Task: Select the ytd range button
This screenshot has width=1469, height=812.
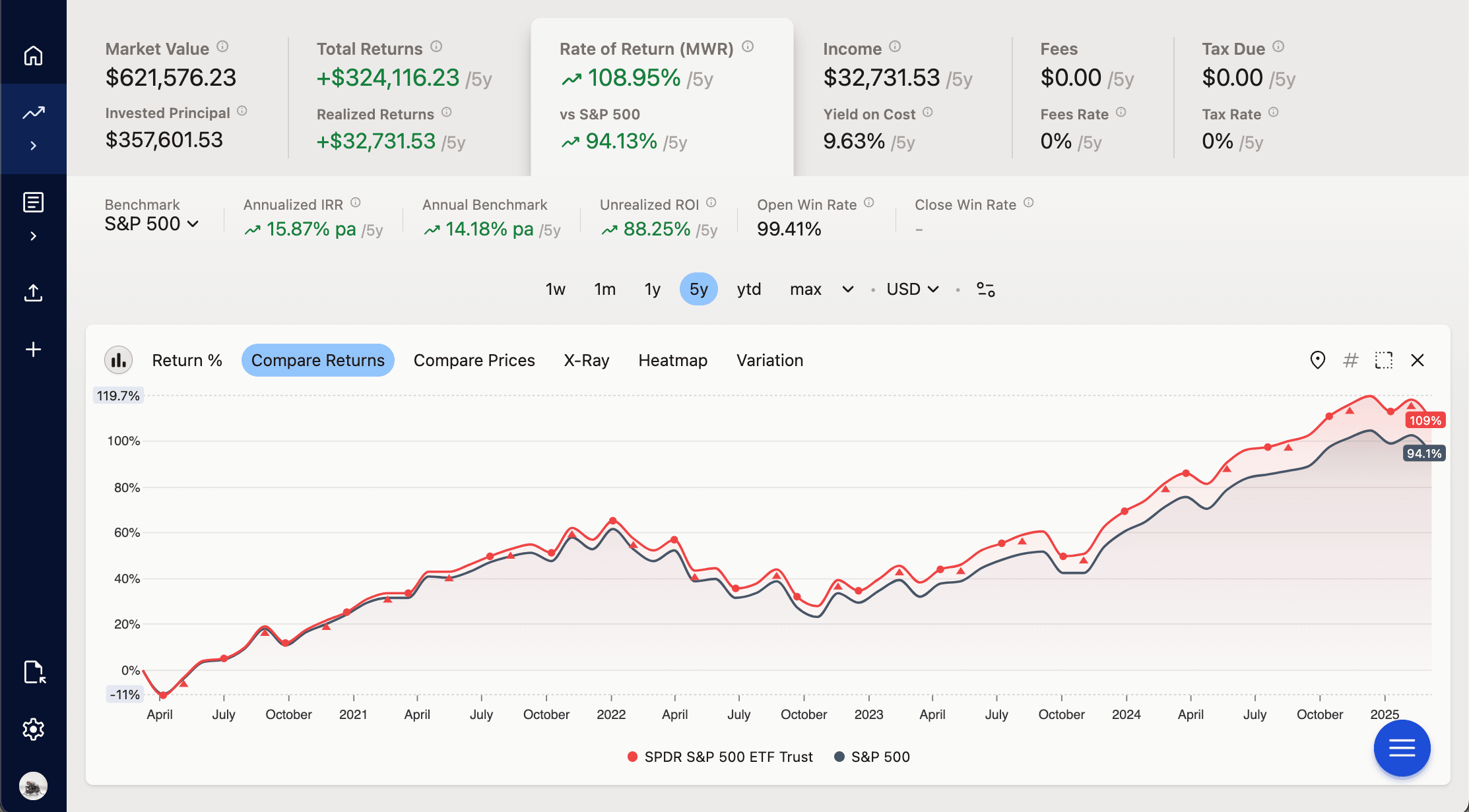Action: point(748,289)
